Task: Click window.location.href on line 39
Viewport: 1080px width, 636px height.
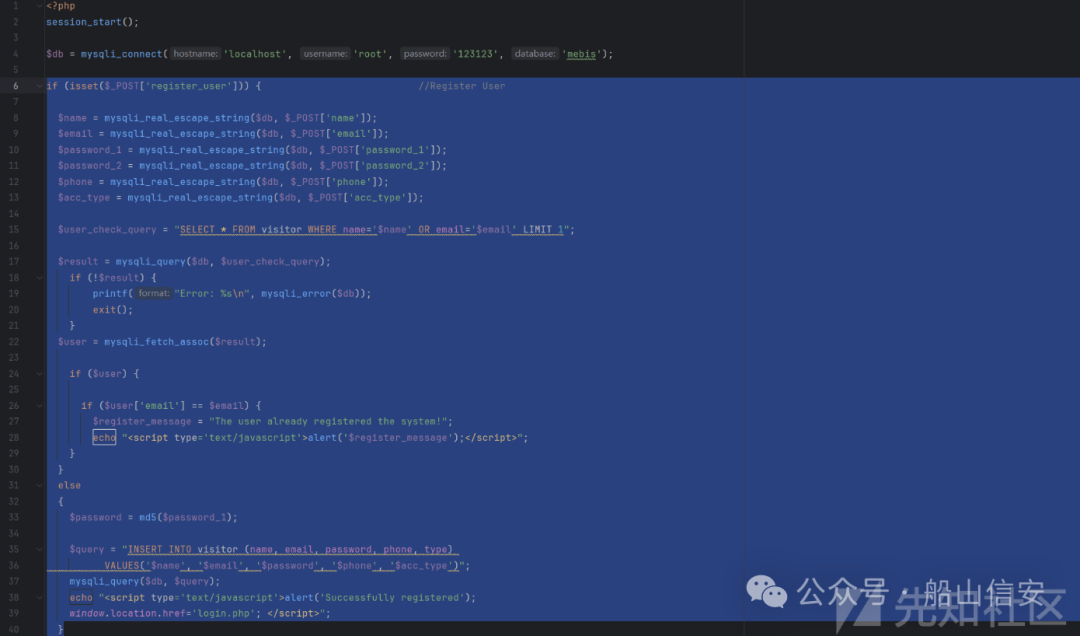Action: (127, 613)
